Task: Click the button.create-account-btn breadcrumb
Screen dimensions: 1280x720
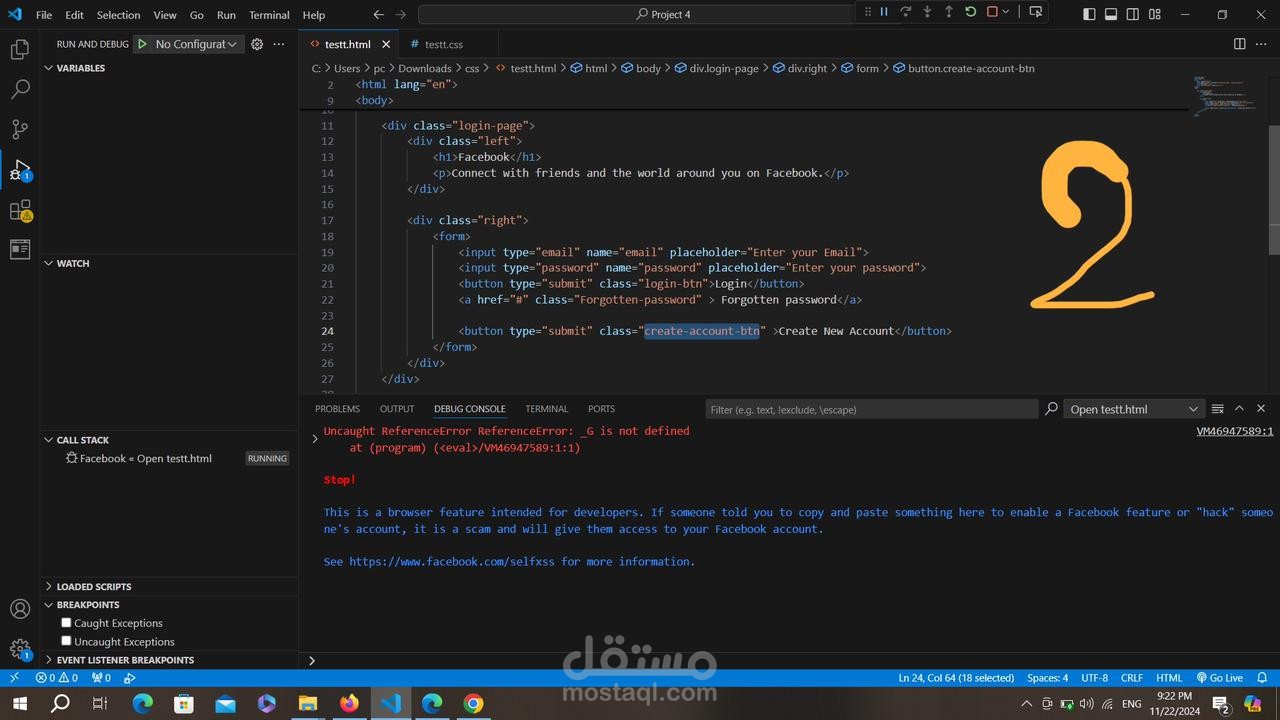Action: point(963,68)
